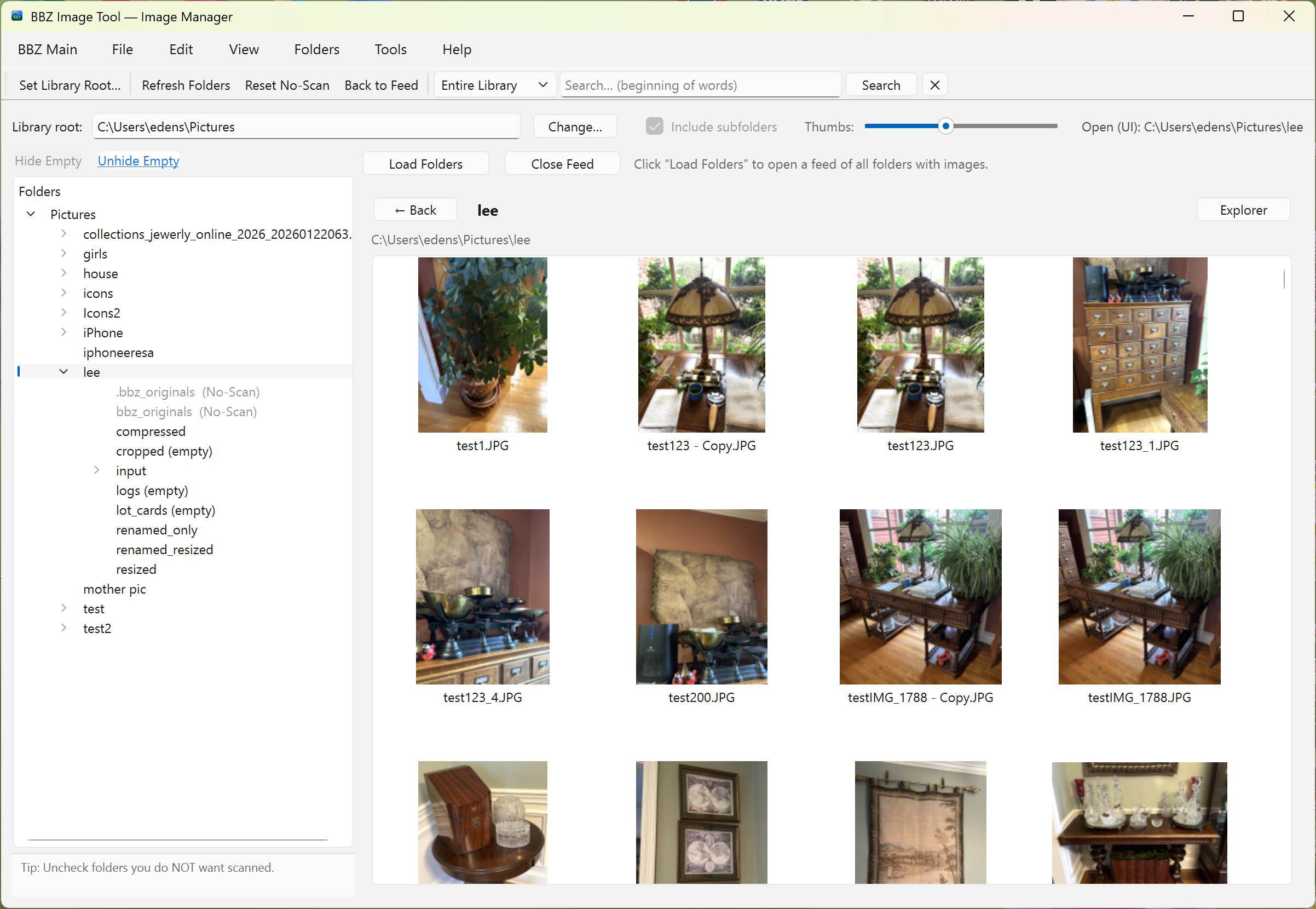Collapse the Pictures root folder

point(31,214)
